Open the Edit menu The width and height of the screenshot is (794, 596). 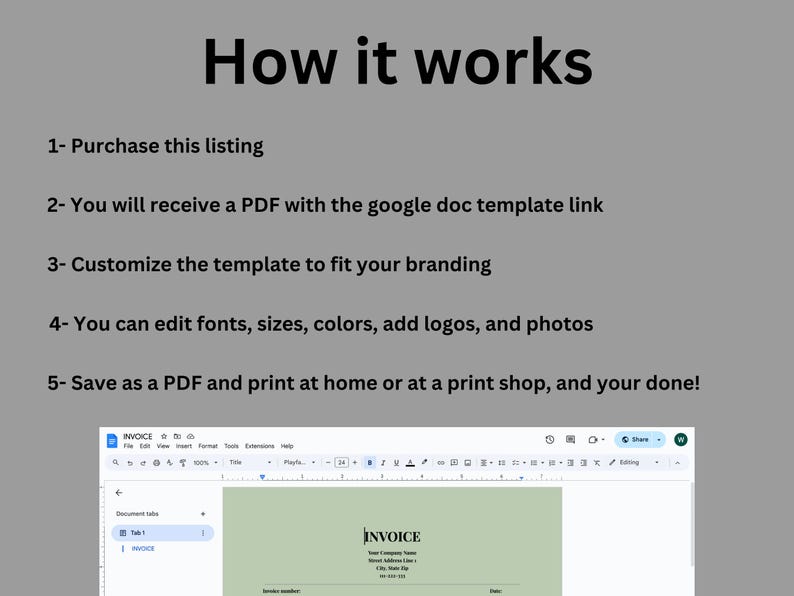[x=145, y=446]
